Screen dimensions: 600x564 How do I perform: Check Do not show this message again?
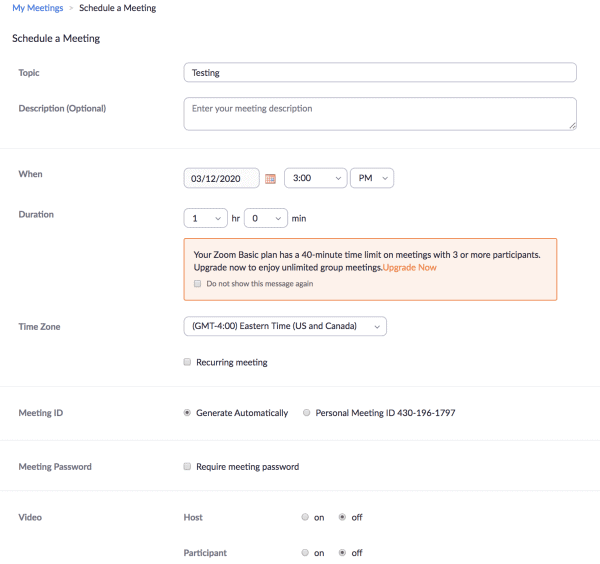click(x=197, y=284)
